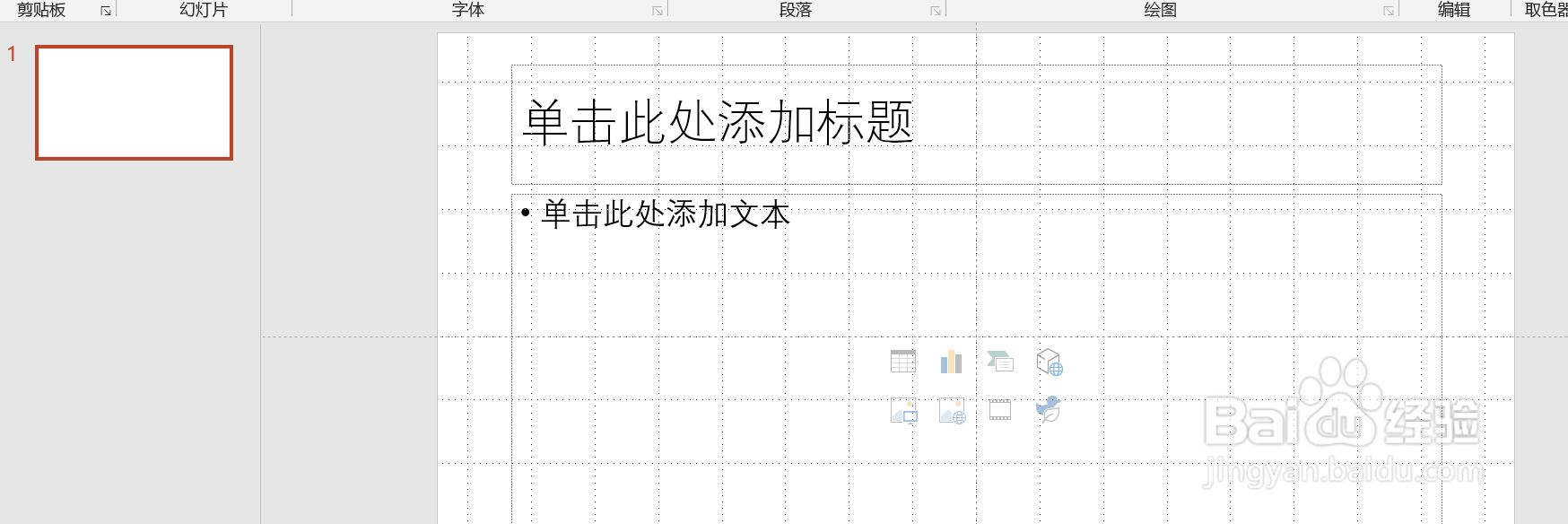The image size is (1568, 524).
Task: Insert online pictures via globe picture icon
Action: coord(952,411)
